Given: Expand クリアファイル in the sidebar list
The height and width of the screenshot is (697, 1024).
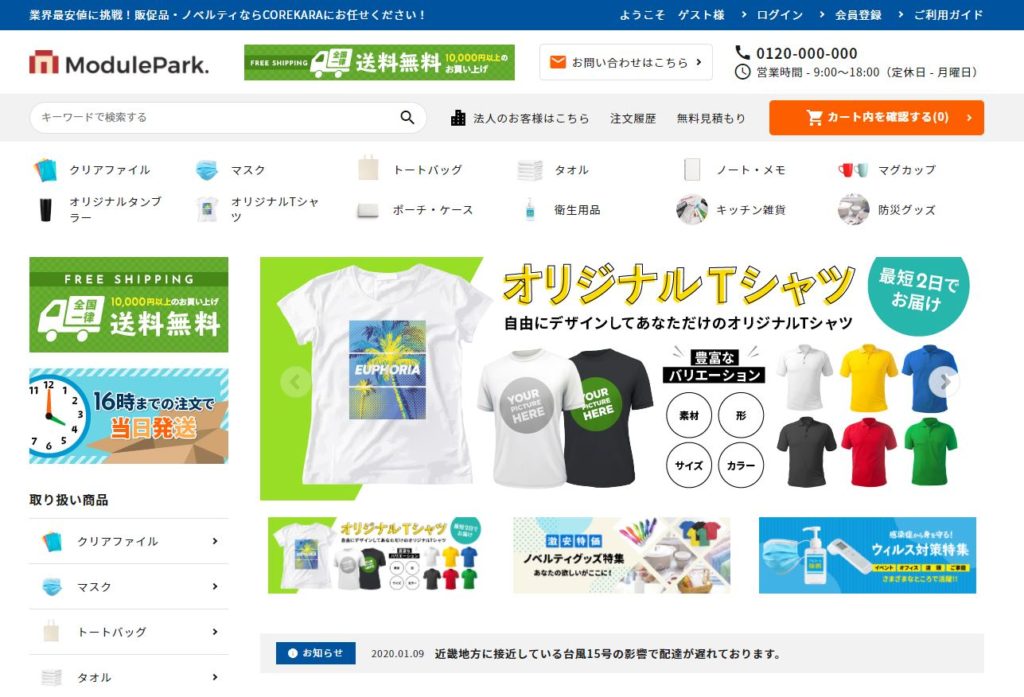Looking at the screenshot, I should pos(215,542).
